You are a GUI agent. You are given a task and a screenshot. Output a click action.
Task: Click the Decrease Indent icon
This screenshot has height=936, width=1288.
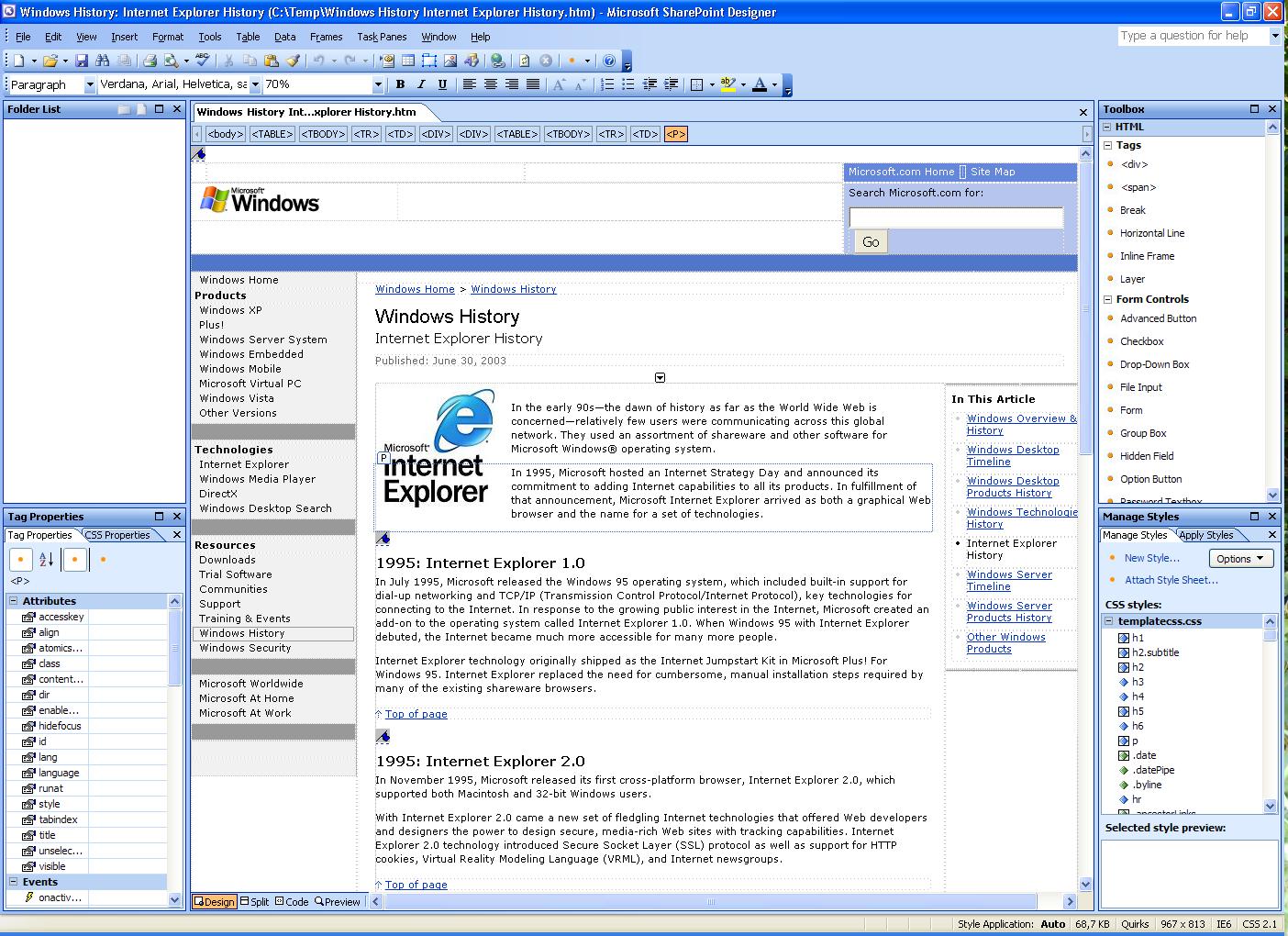(x=650, y=84)
